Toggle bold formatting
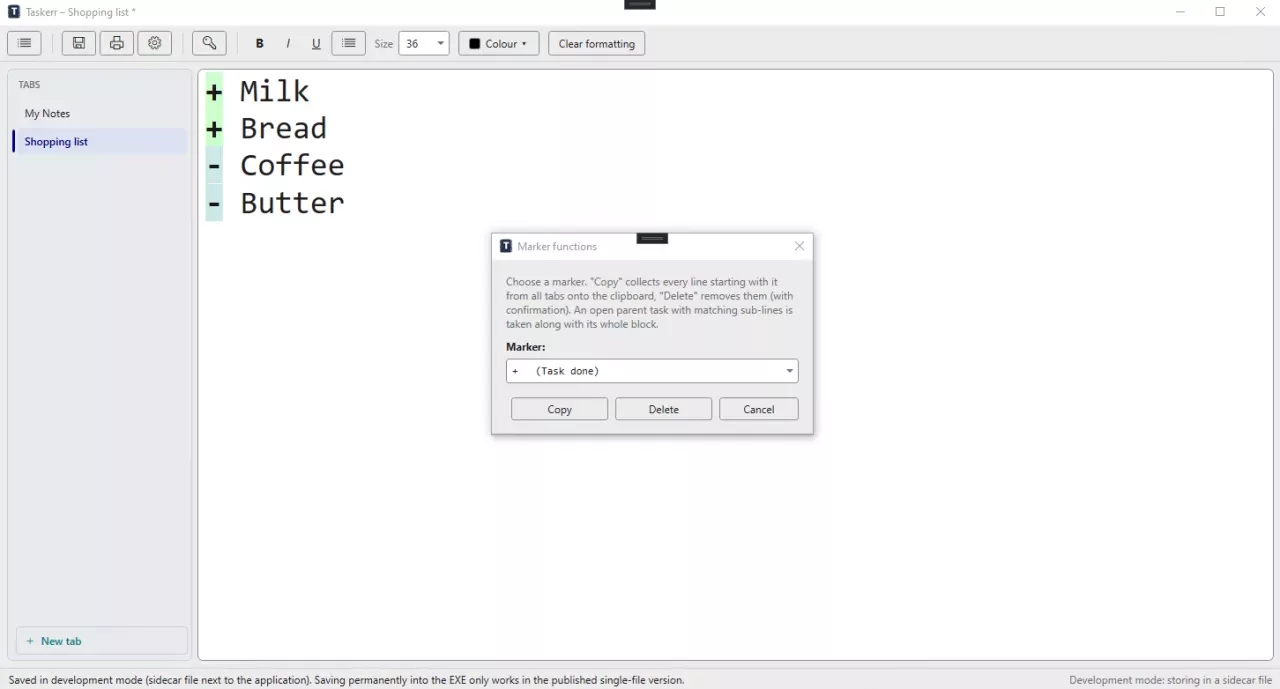 pyautogui.click(x=260, y=43)
